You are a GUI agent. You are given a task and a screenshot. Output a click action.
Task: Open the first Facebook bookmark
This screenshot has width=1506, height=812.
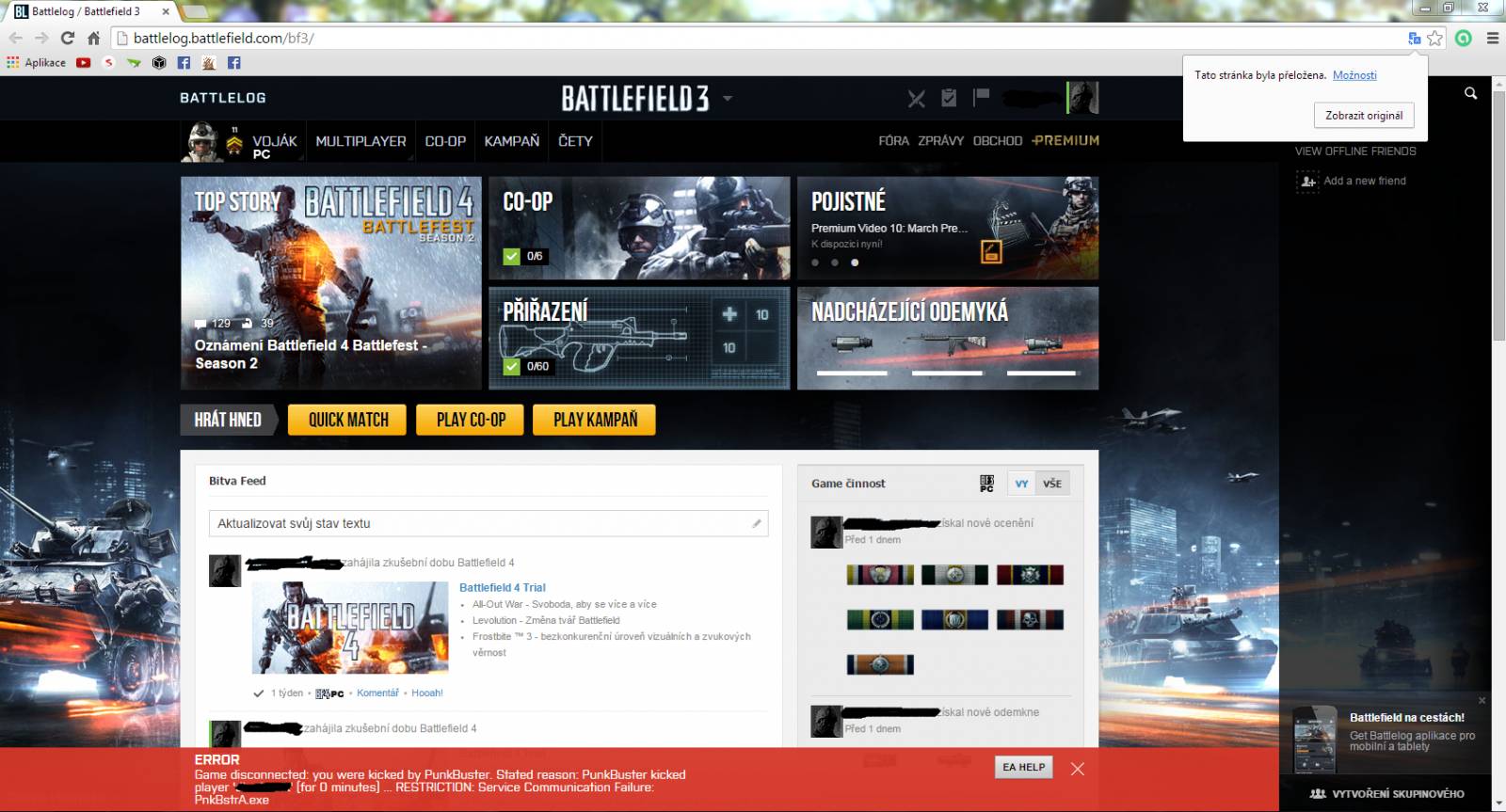[x=184, y=63]
